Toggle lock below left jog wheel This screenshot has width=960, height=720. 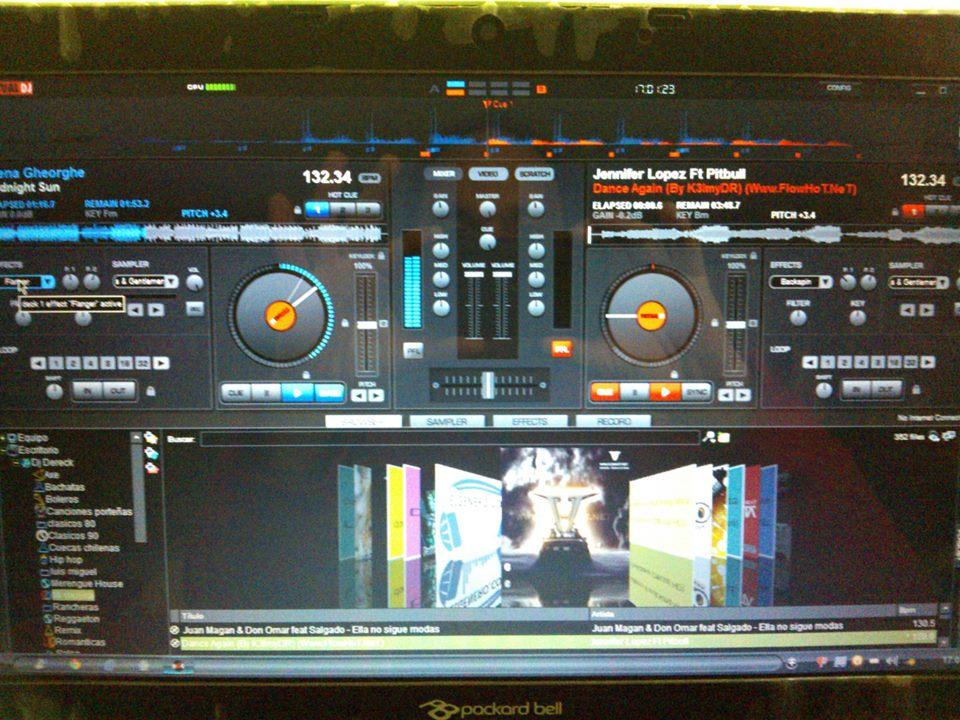(306, 375)
